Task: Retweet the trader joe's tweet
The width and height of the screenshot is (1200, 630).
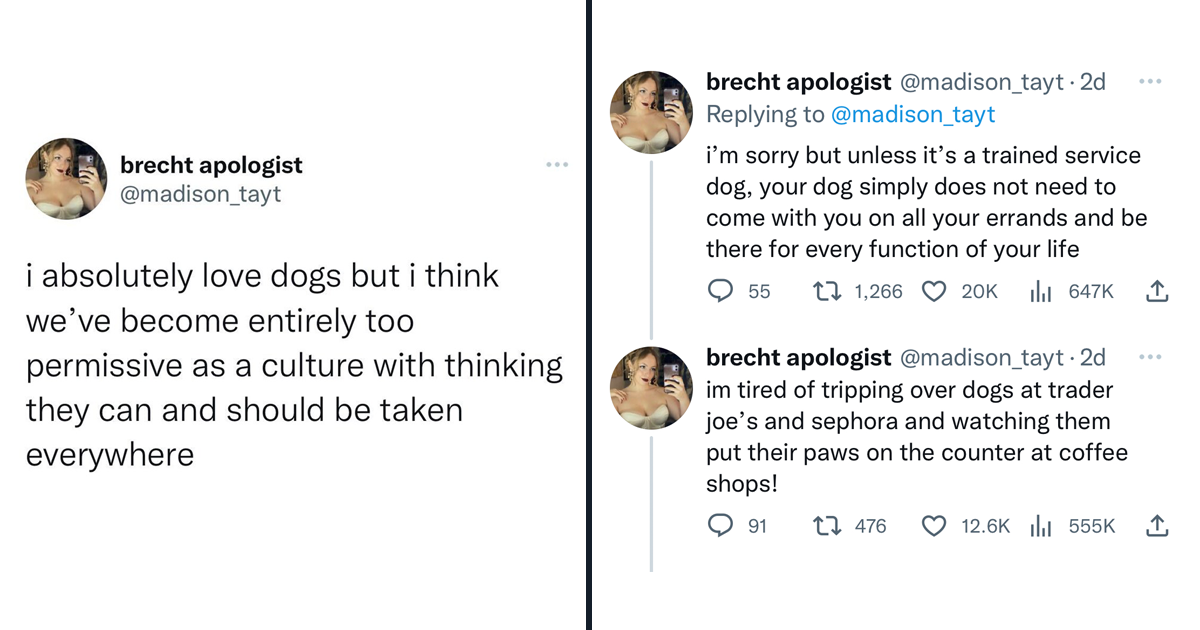Action: tap(827, 525)
